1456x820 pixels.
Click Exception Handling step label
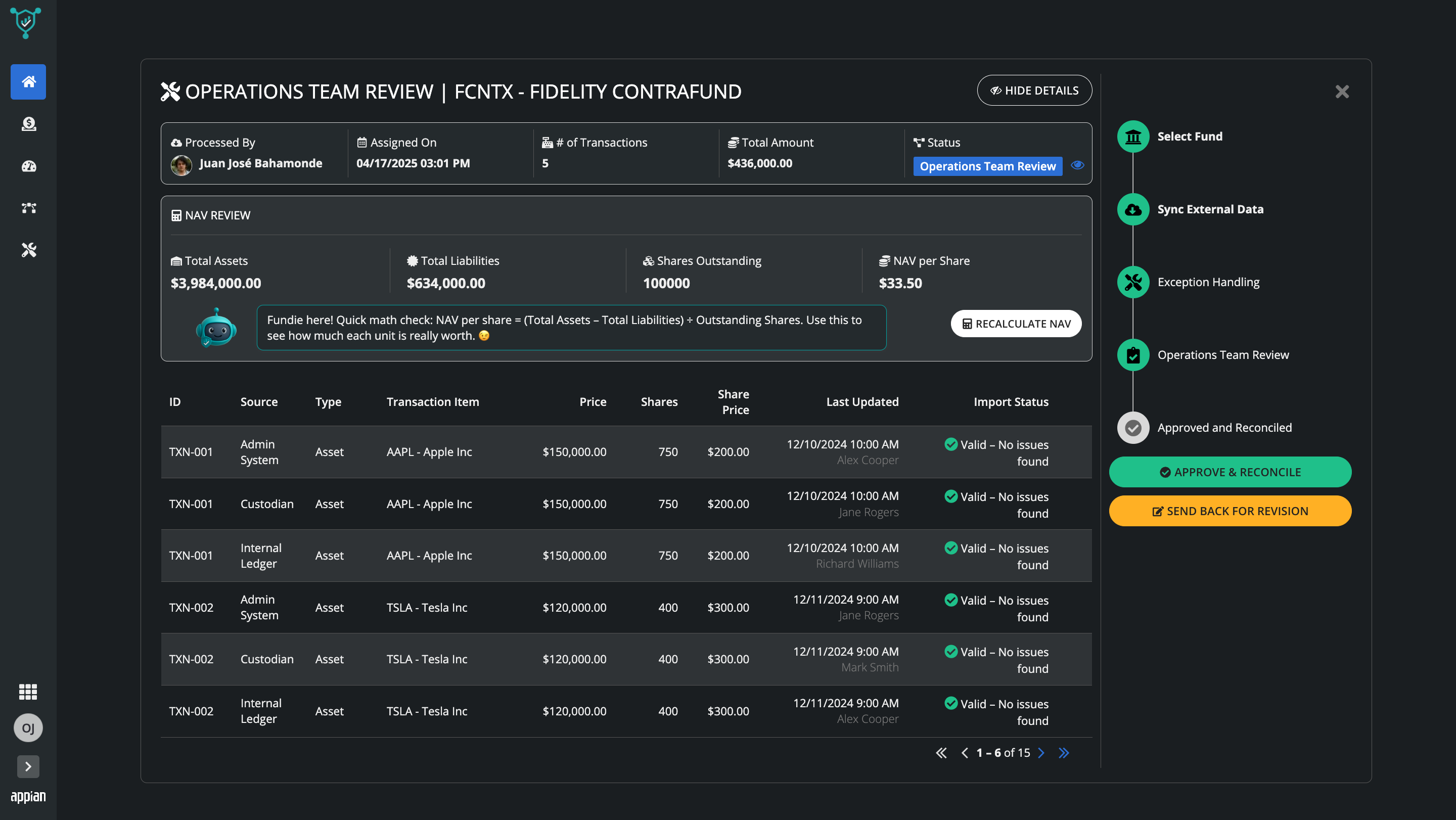[1208, 282]
